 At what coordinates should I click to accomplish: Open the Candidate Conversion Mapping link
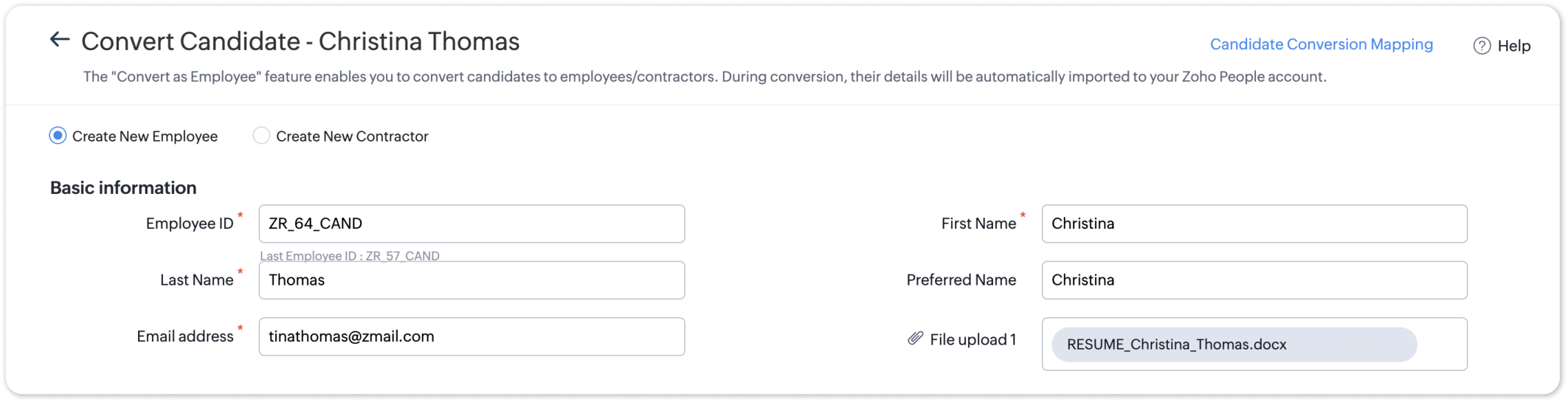tap(1321, 44)
